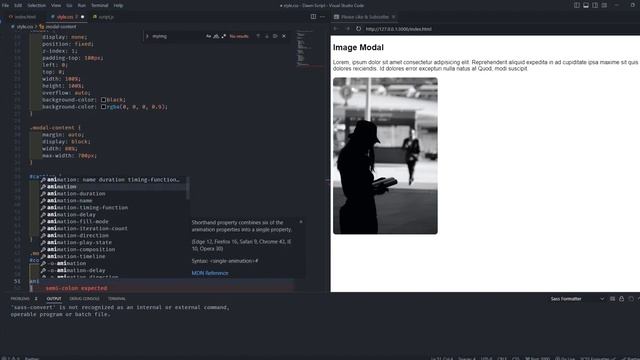This screenshot has width=640, height=360.
Task: Close the find widget
Action: [284, 36]
